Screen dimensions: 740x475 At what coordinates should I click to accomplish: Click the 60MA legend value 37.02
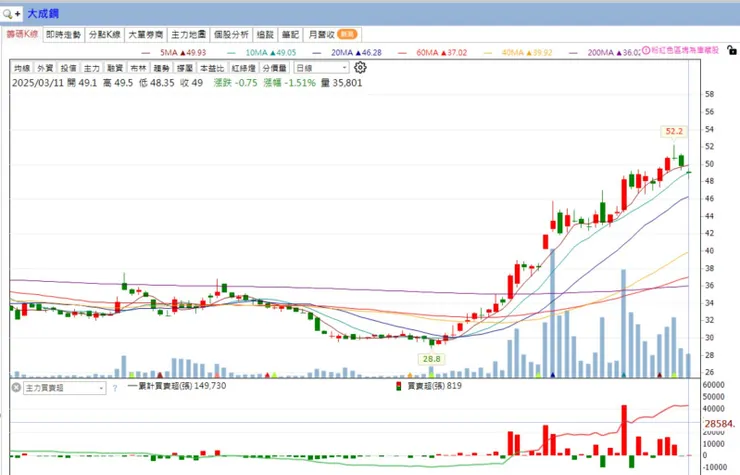(x=453, y=53)
